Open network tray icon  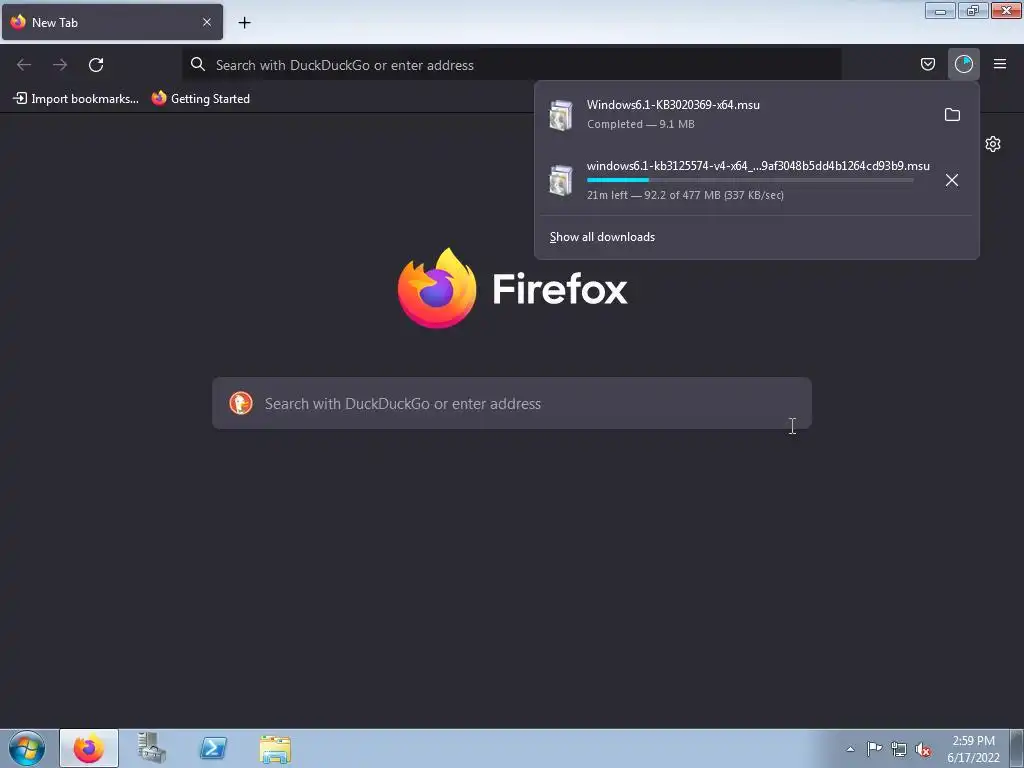pos(899,749)
